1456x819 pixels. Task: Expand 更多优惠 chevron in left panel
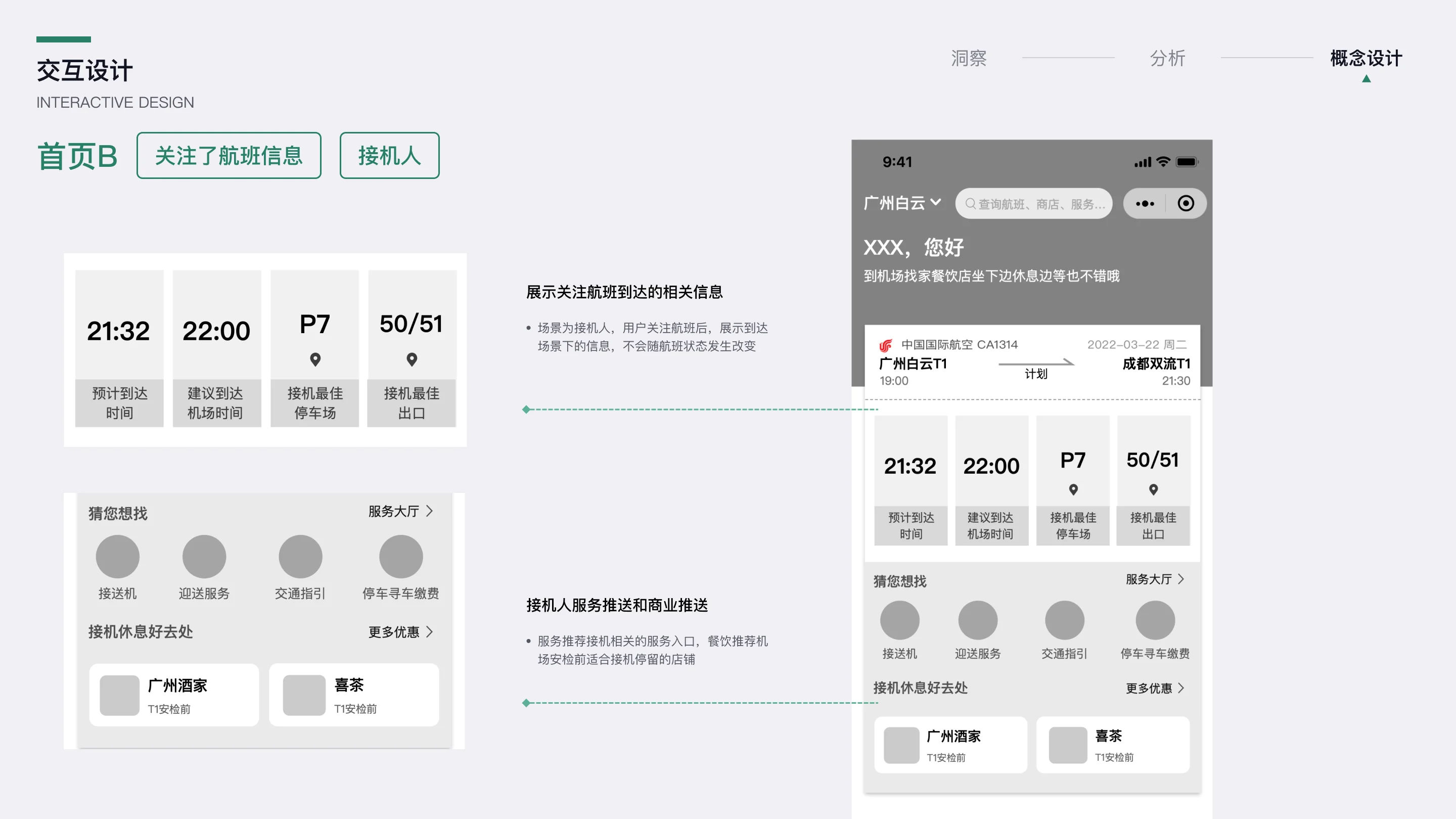(x=430, y=631)
